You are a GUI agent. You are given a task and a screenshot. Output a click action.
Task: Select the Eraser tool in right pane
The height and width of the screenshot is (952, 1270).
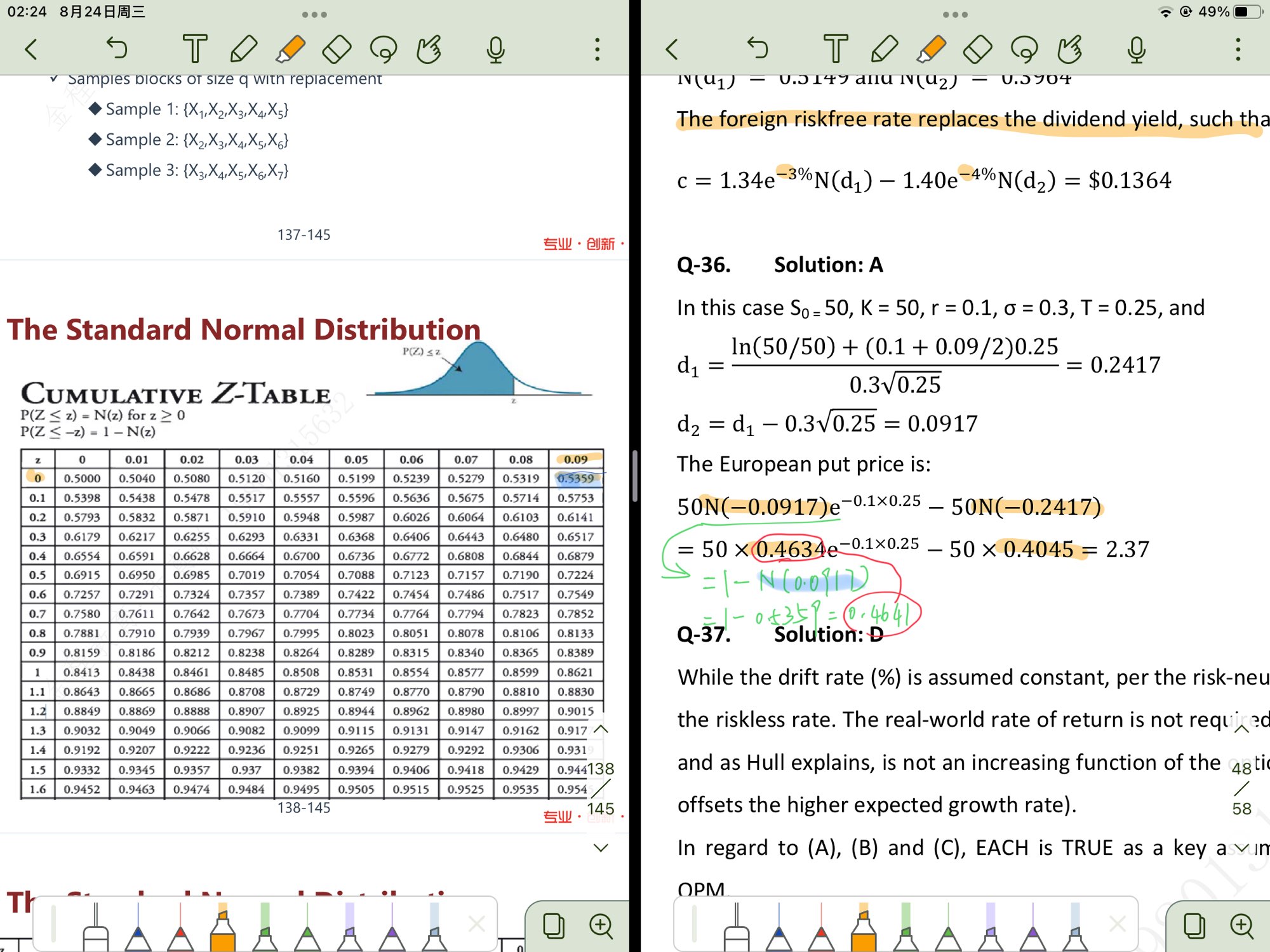coord(977,49)
